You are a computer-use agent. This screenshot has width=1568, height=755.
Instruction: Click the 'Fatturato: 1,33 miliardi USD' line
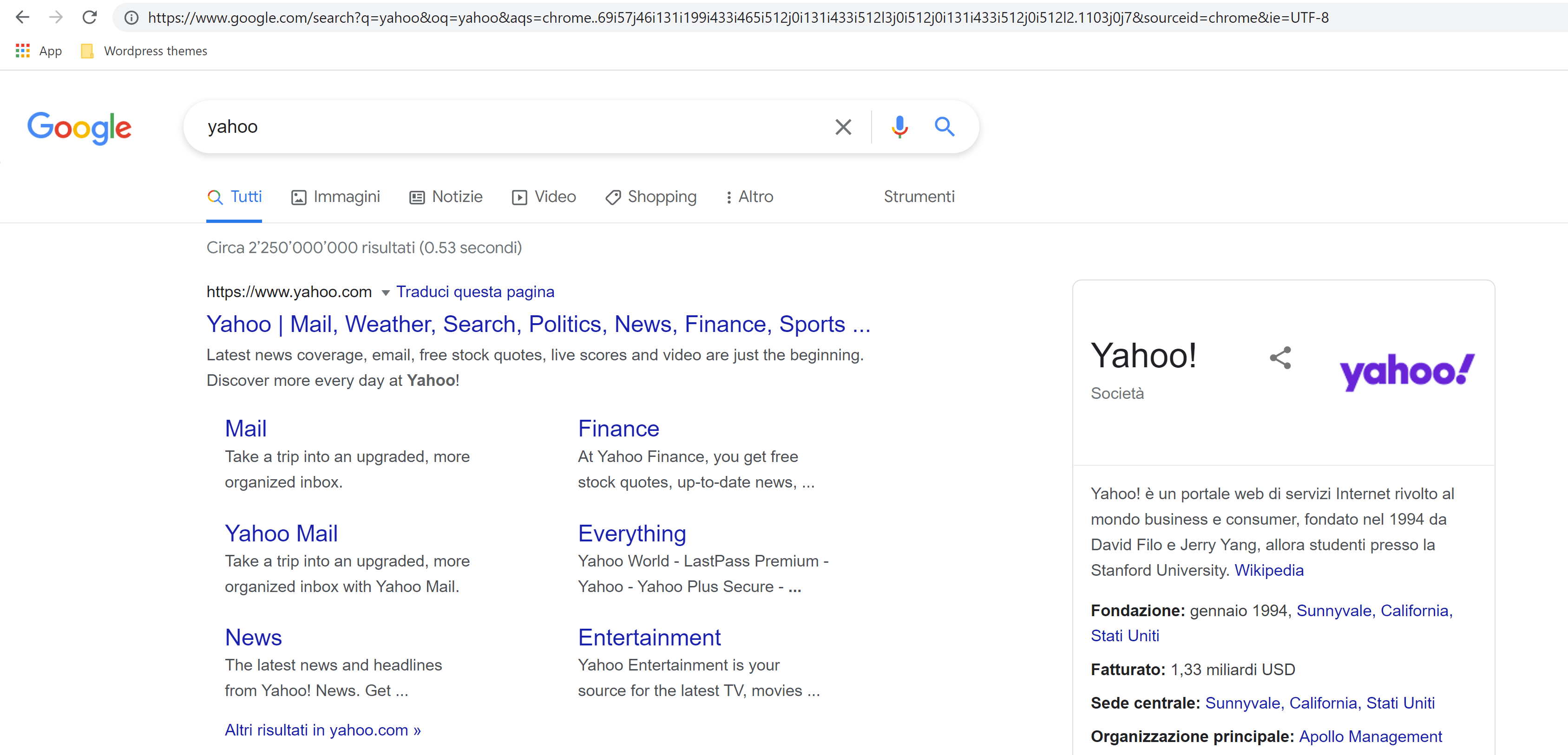1193,670
